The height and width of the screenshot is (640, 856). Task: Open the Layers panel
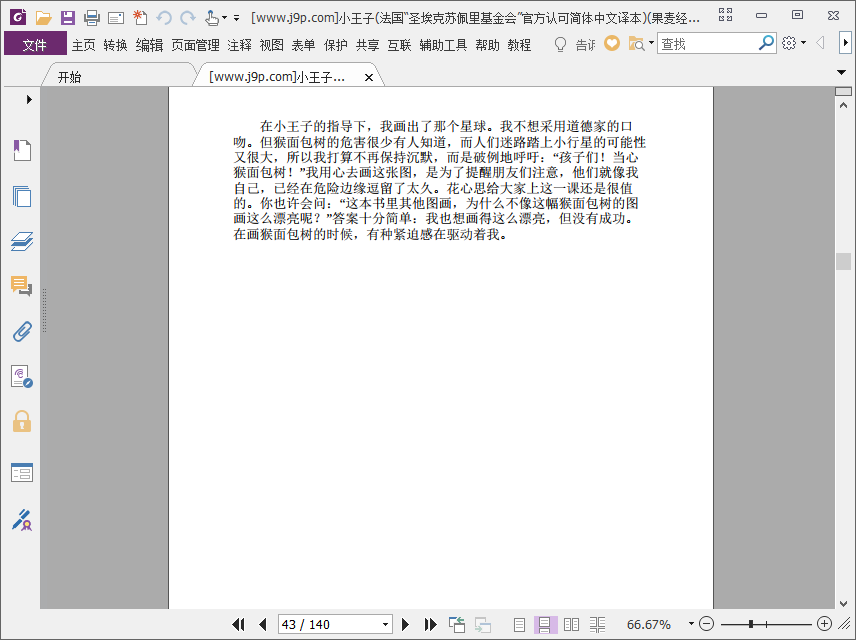pyautogui.click(x=22, y=241)
